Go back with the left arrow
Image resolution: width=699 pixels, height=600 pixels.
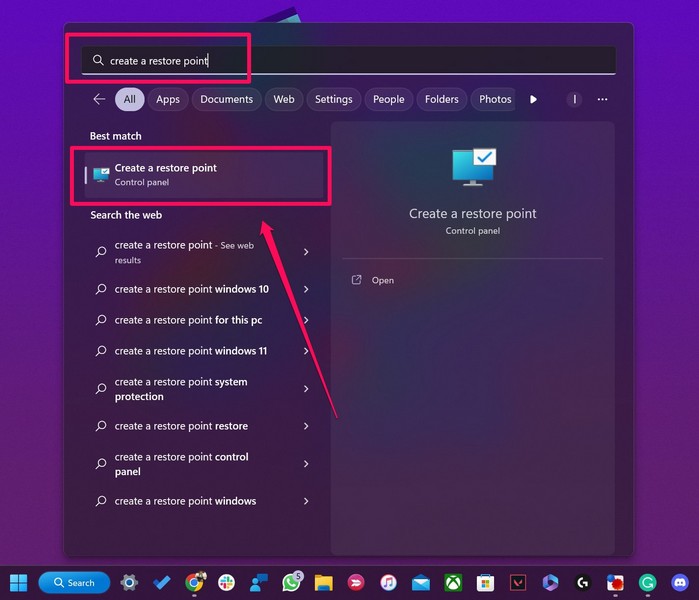click(99, 99)
